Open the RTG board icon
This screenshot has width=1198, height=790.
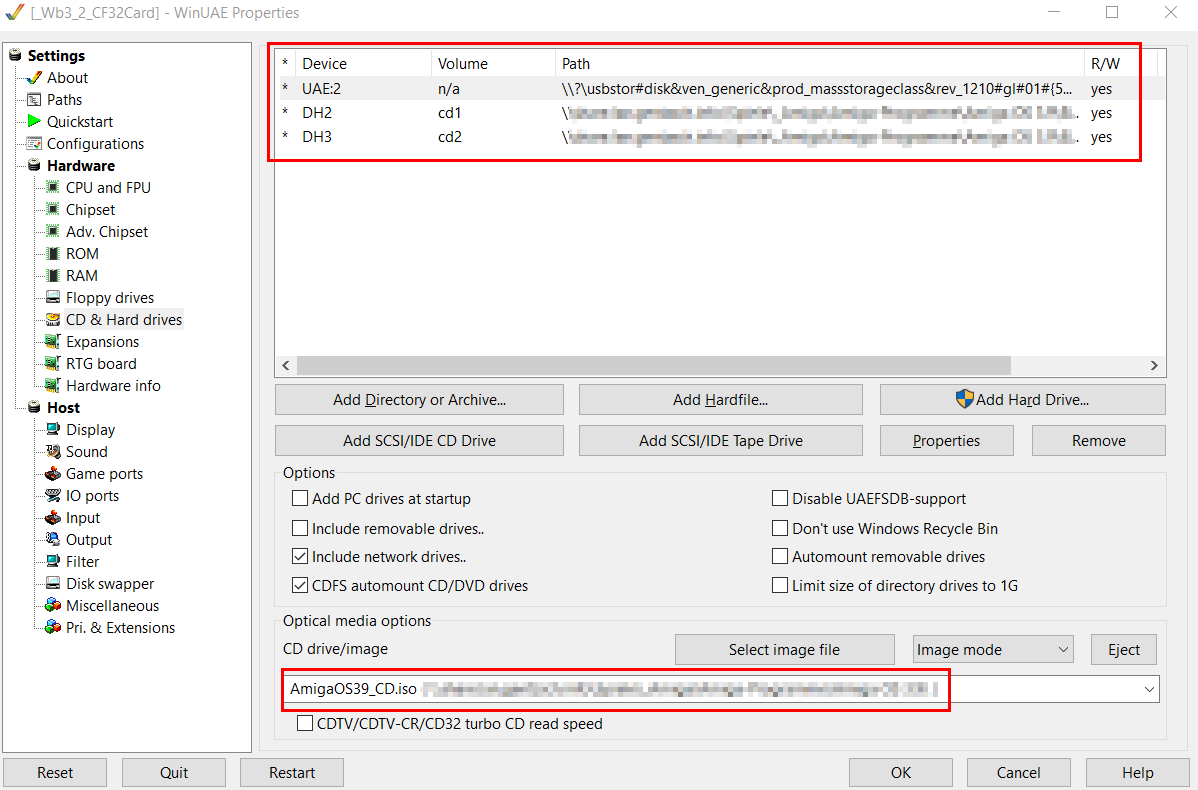[x=53, y=364]
